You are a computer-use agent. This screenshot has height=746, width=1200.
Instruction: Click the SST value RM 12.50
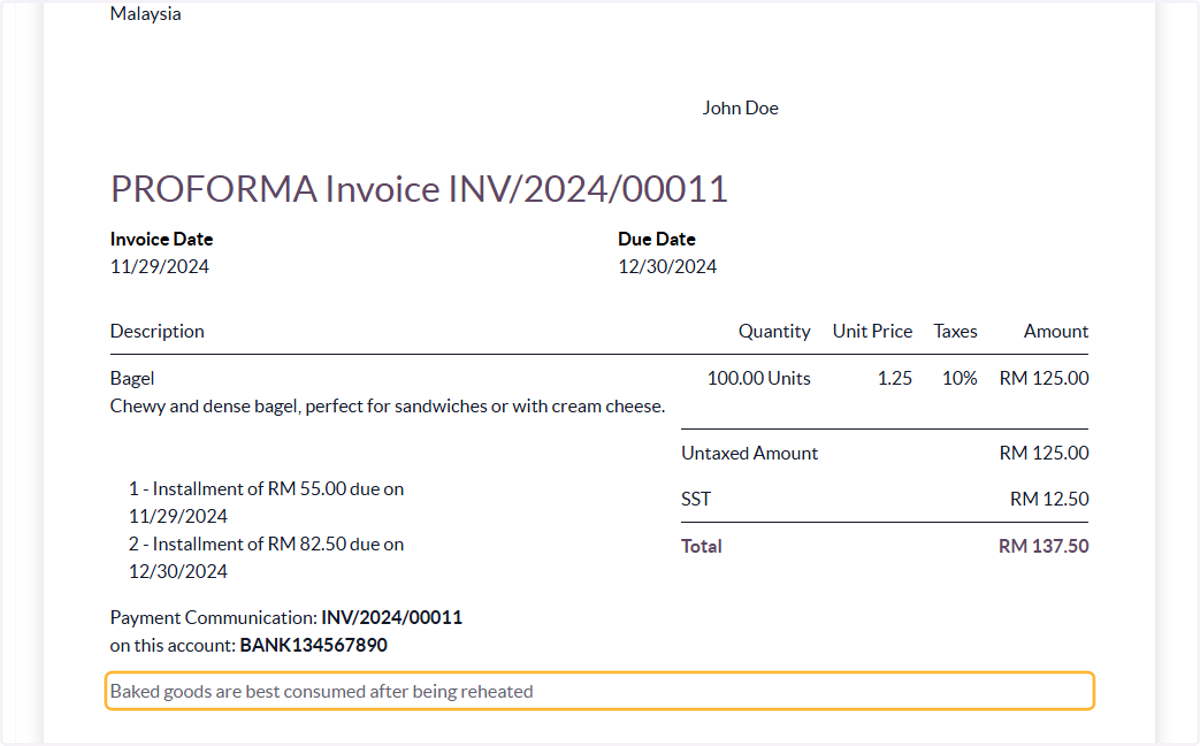click(x=1049, y=499)
